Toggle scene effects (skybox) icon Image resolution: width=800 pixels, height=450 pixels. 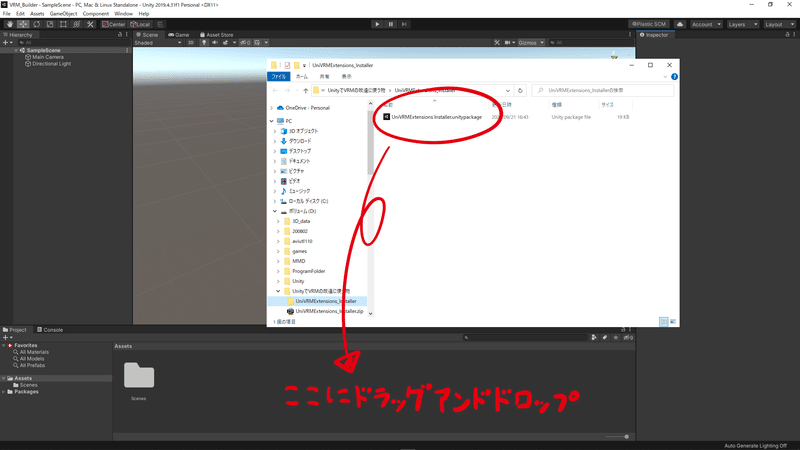click(226, 43)
